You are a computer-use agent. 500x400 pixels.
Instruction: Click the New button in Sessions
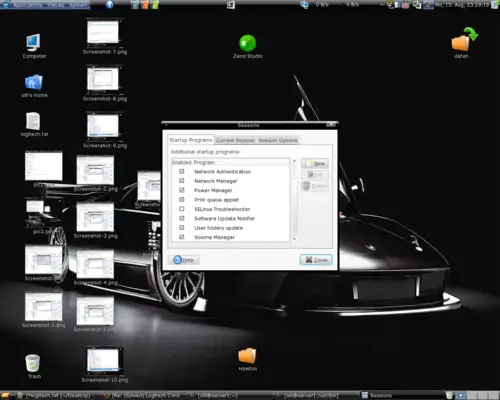tap(315, 163)
